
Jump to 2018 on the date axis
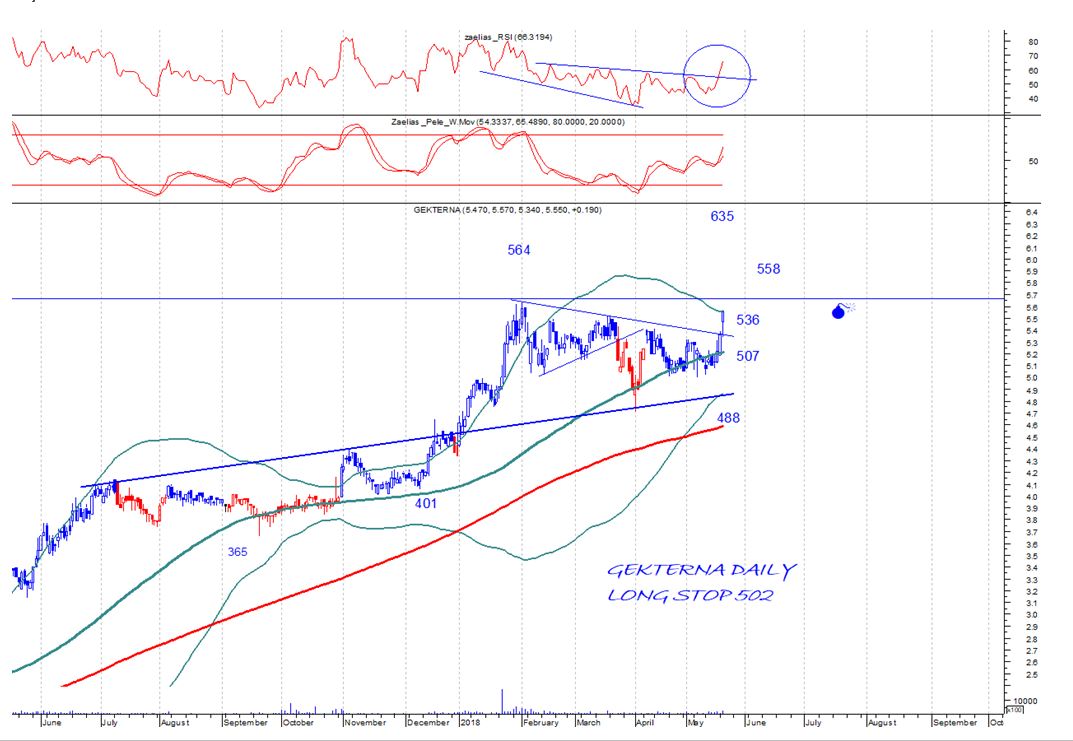pyautogui.click(x=471, y=721)
